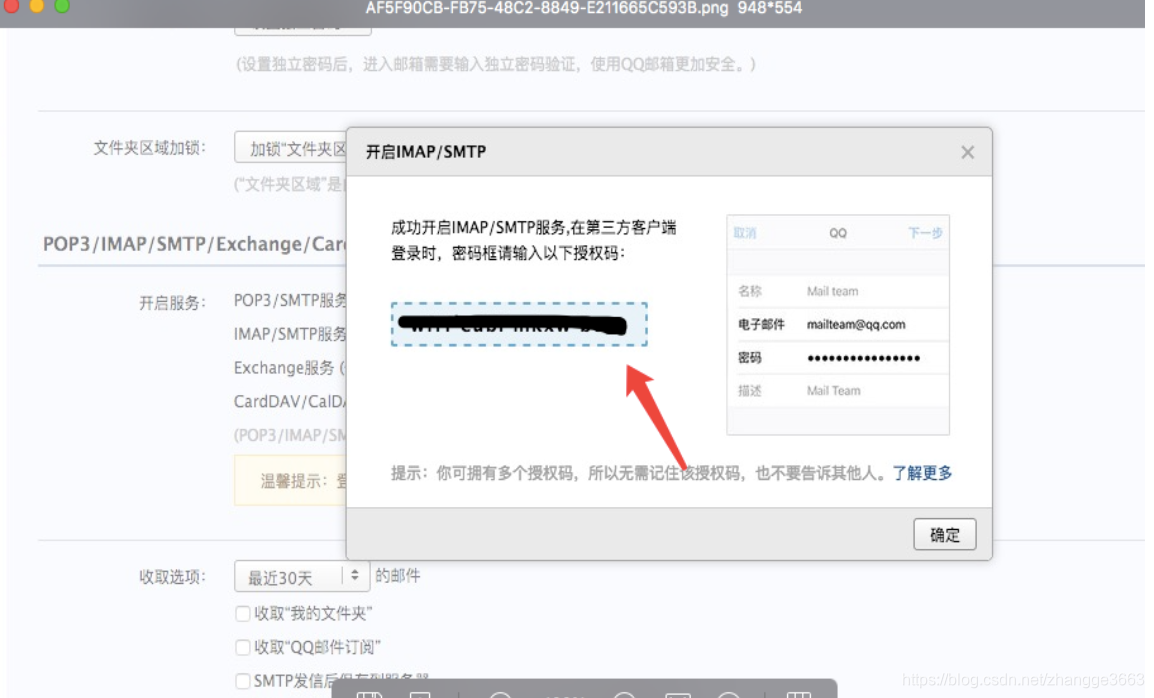Click the dashed authorization code box
The width and height of the screenshot is (1154, 698).
point(519,324)
